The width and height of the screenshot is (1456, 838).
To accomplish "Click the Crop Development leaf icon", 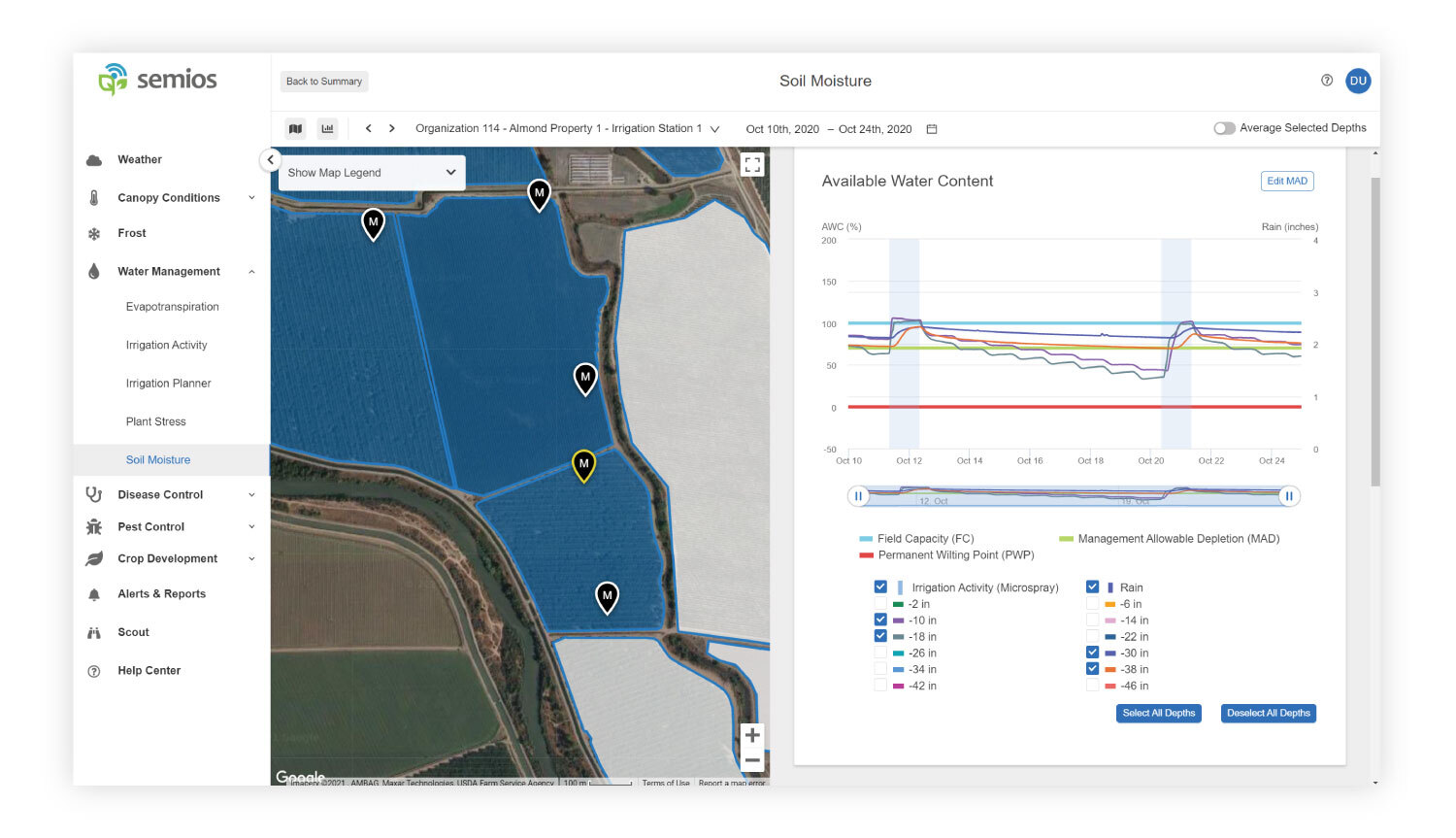I will tap(94, 558).
